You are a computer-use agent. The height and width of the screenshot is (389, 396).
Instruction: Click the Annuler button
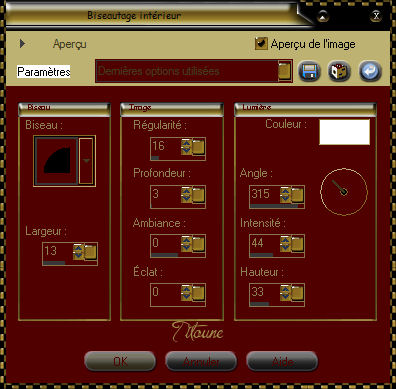201,361
